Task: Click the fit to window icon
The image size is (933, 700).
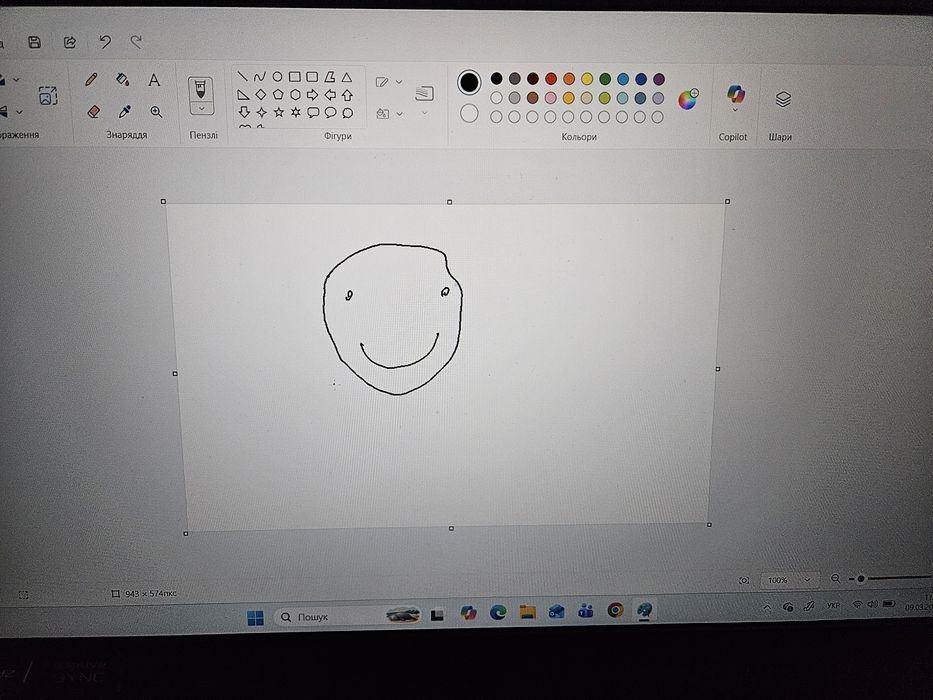Action: 744,580
